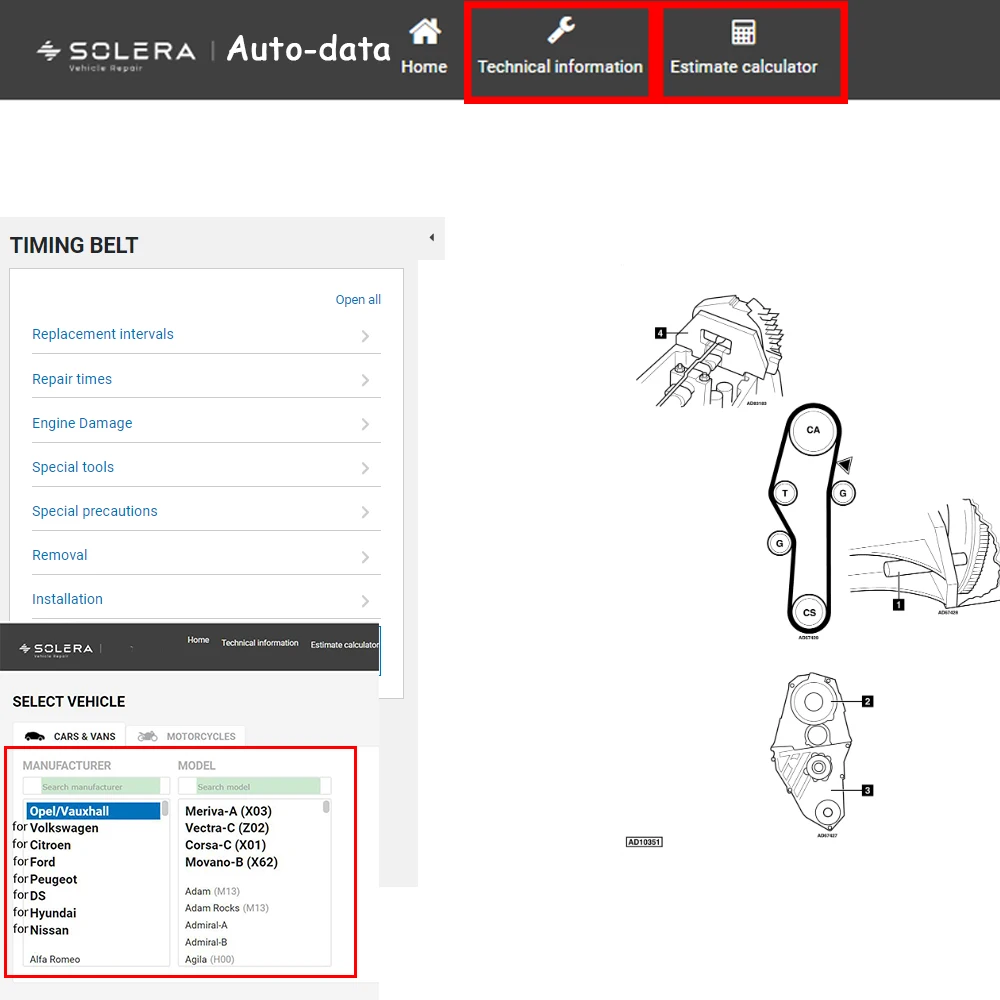Screen dimensions: 1000x1000
Task: Collapse the Timing Belt panel arrow
Action: tap(432, 237)
